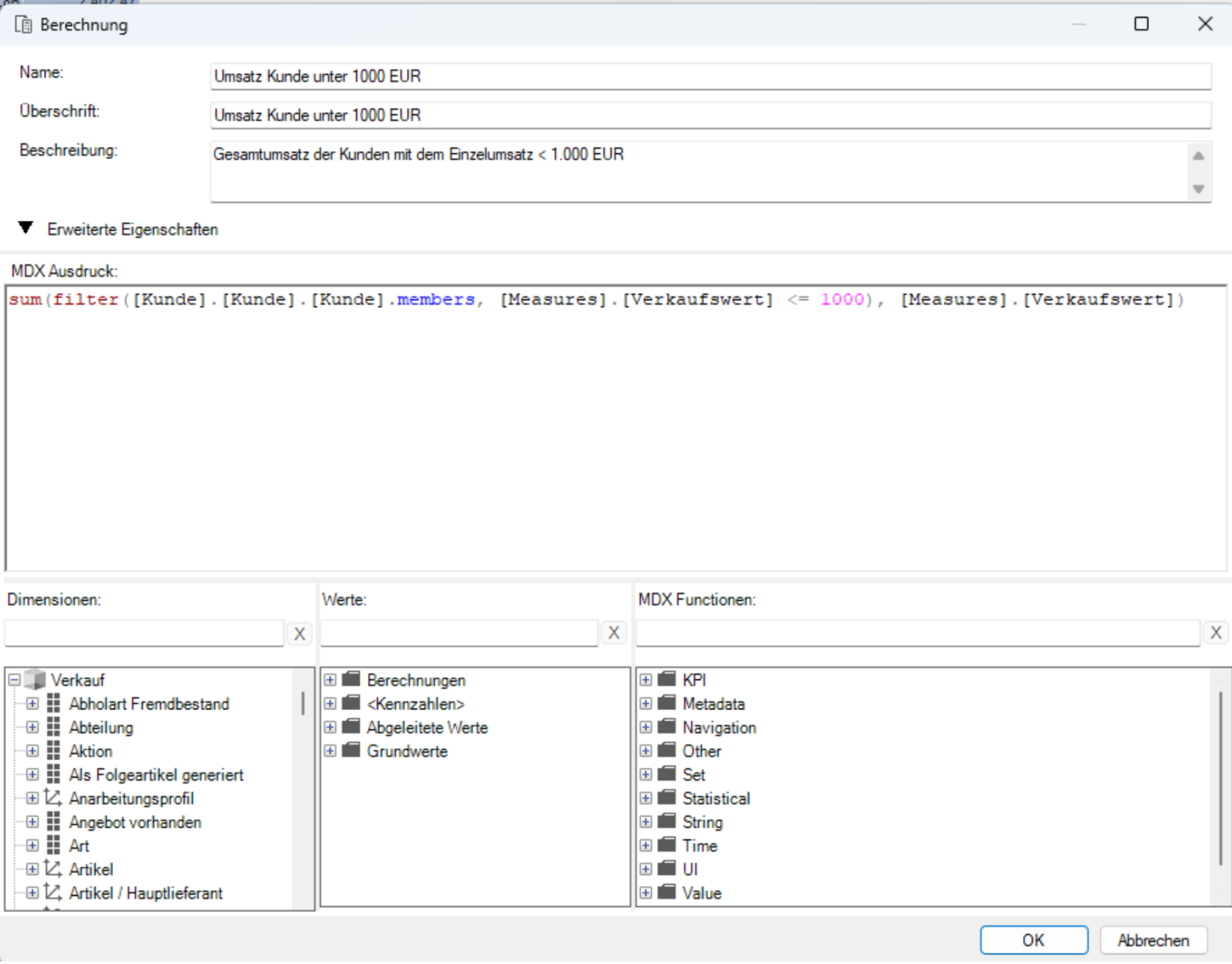Viewport: 1232px width, 964px height.
Task: Expand the <Kennzahlen> folder
Action: pos(330,704)
